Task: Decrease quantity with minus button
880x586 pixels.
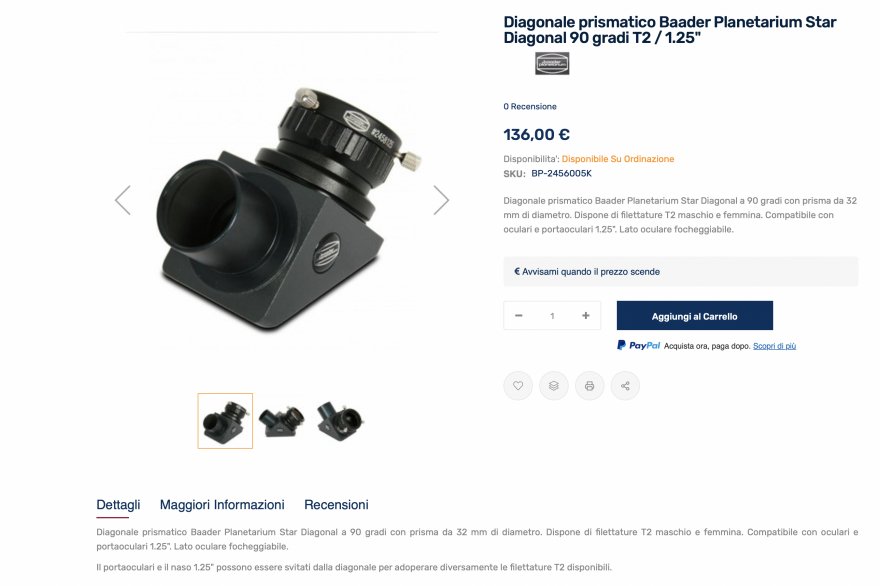Action: (x=519, y=315)
